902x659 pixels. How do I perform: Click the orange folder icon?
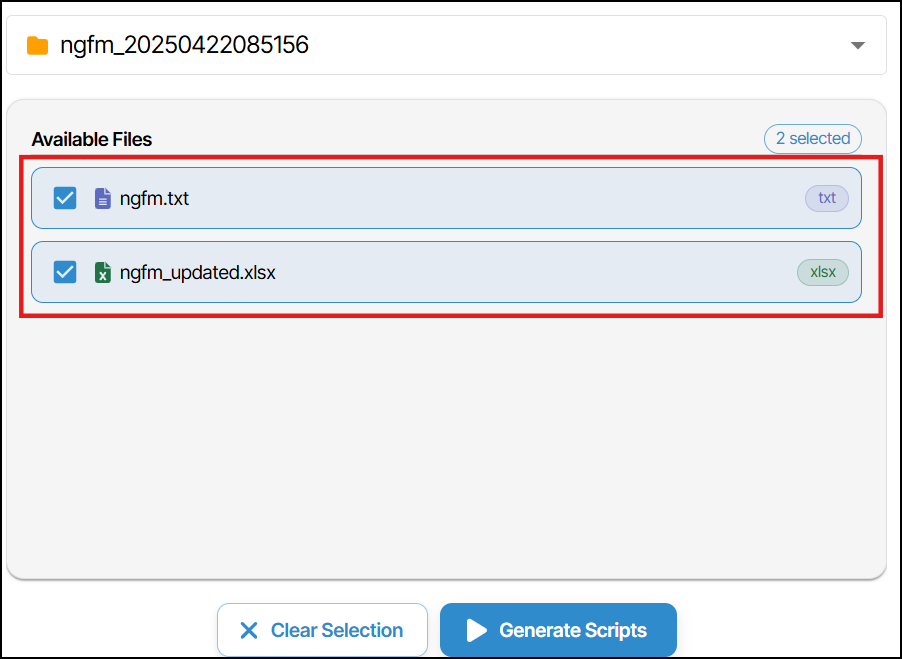(37, 45)
